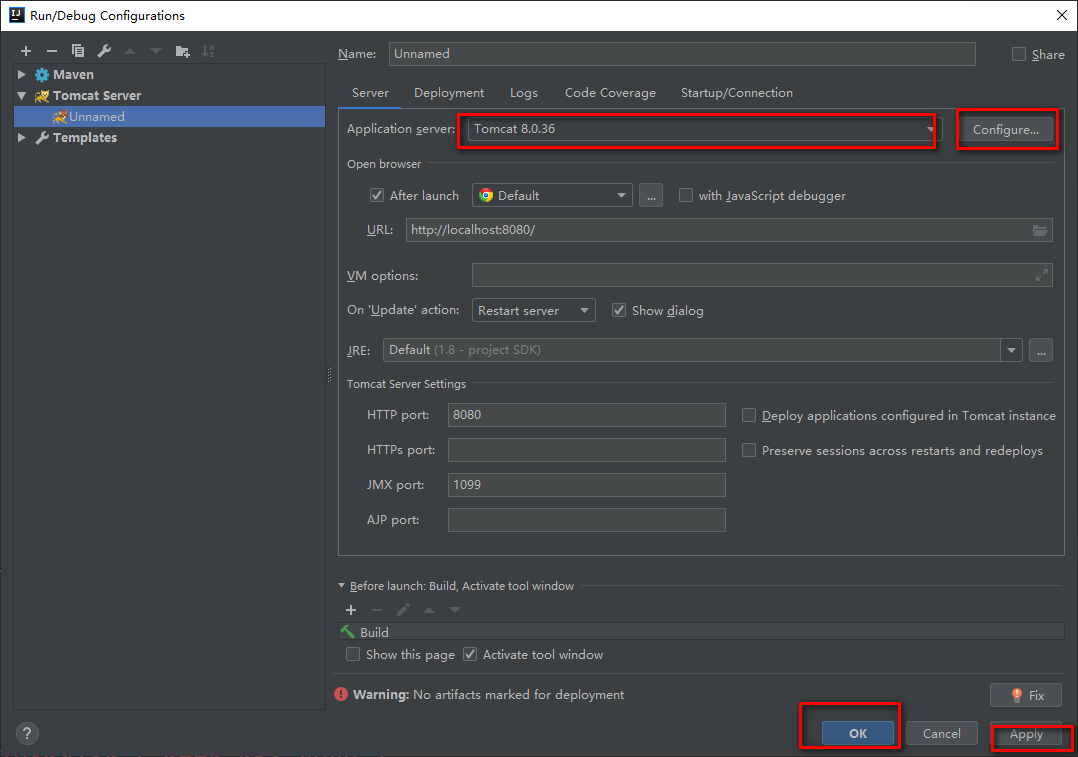Screen dimensions: 1078x757
Task: Toggle the Share checkbox
Action: tap(1019, 54)
